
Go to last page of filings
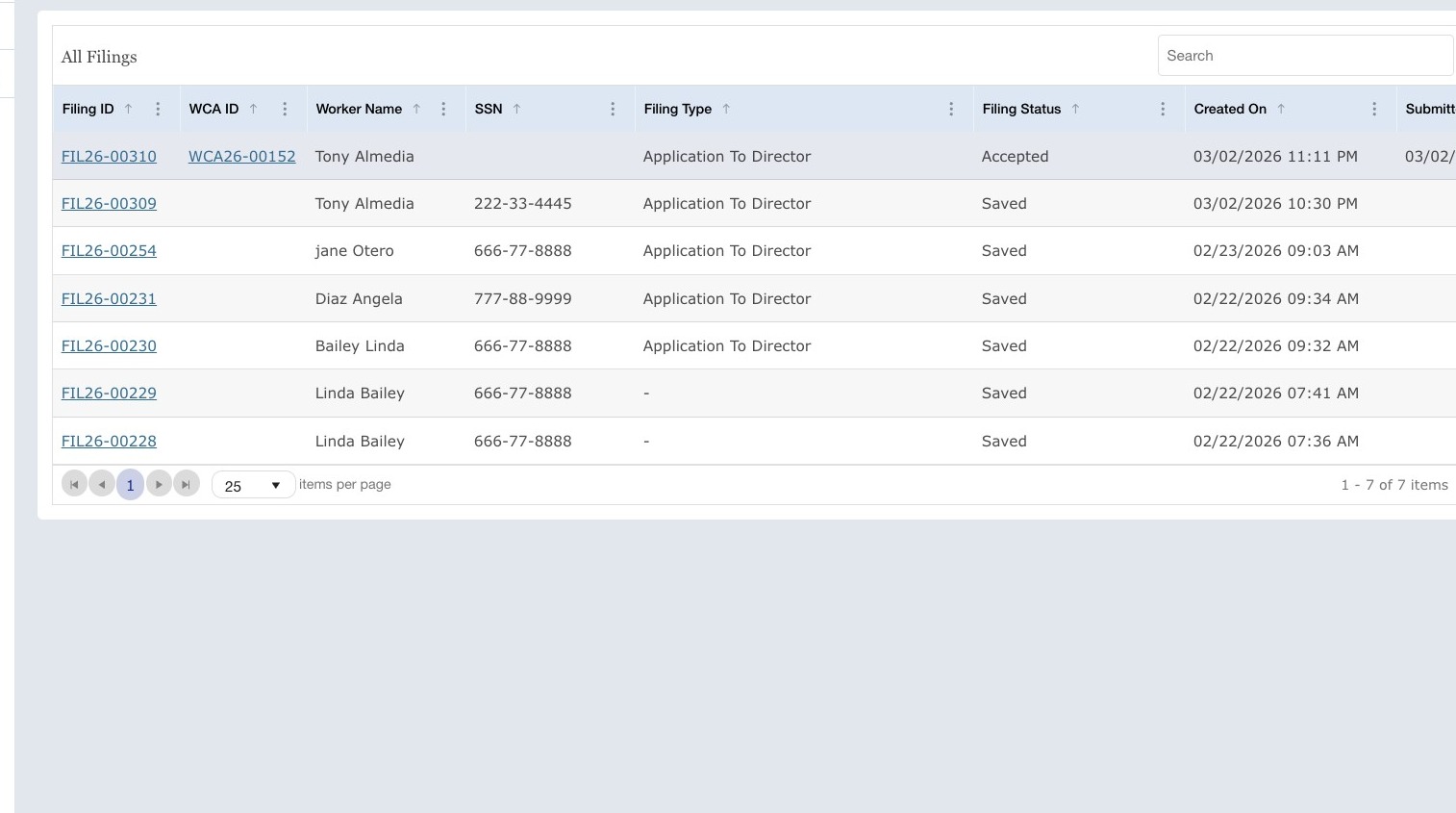[187, 485]
